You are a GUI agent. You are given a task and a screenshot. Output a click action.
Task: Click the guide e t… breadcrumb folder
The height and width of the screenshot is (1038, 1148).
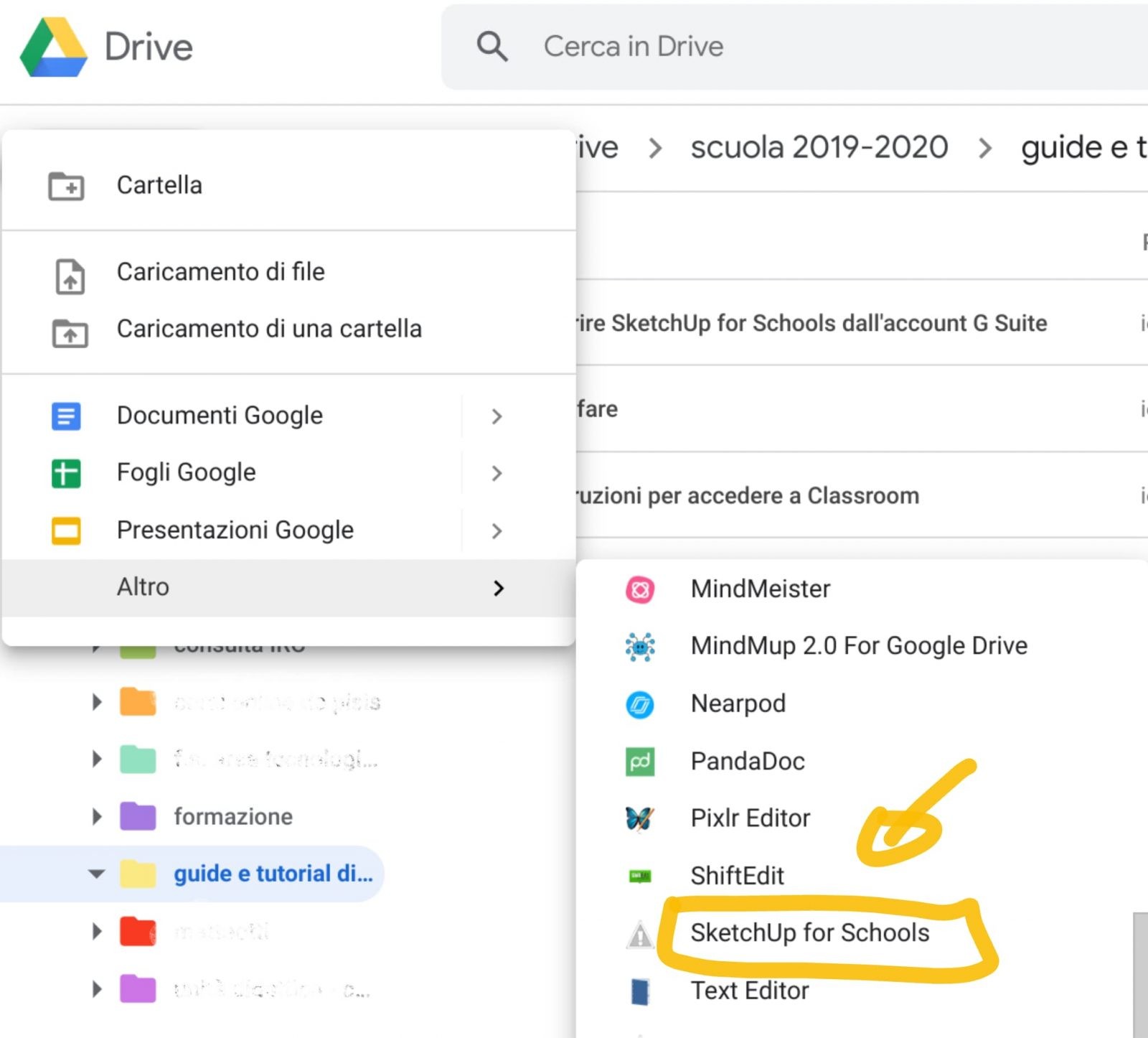click(x=1084, y=147)
